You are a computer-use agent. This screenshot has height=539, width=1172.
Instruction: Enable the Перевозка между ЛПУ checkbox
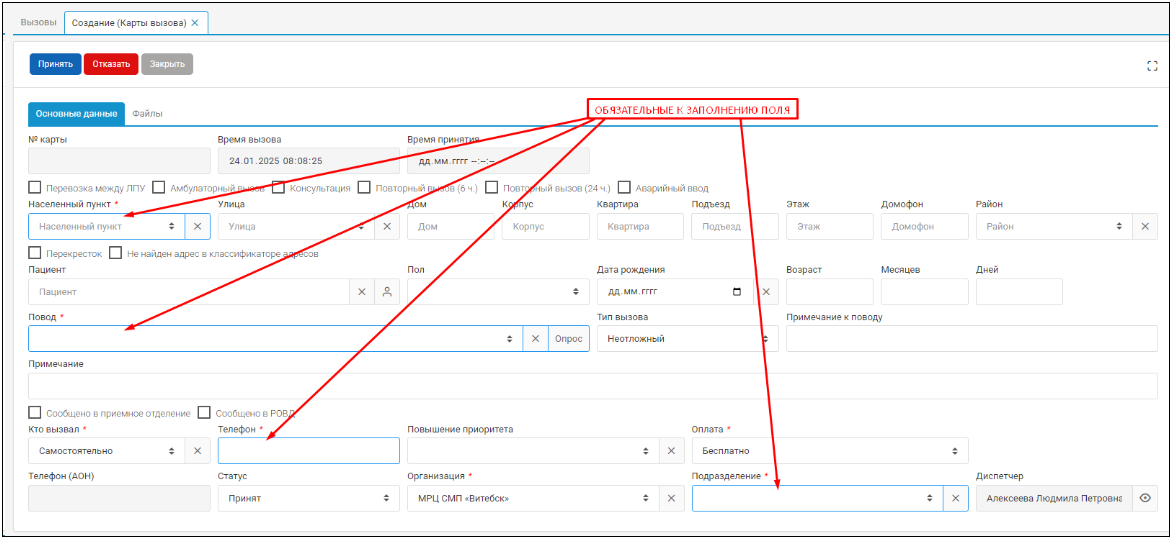[x=34, y=188]
